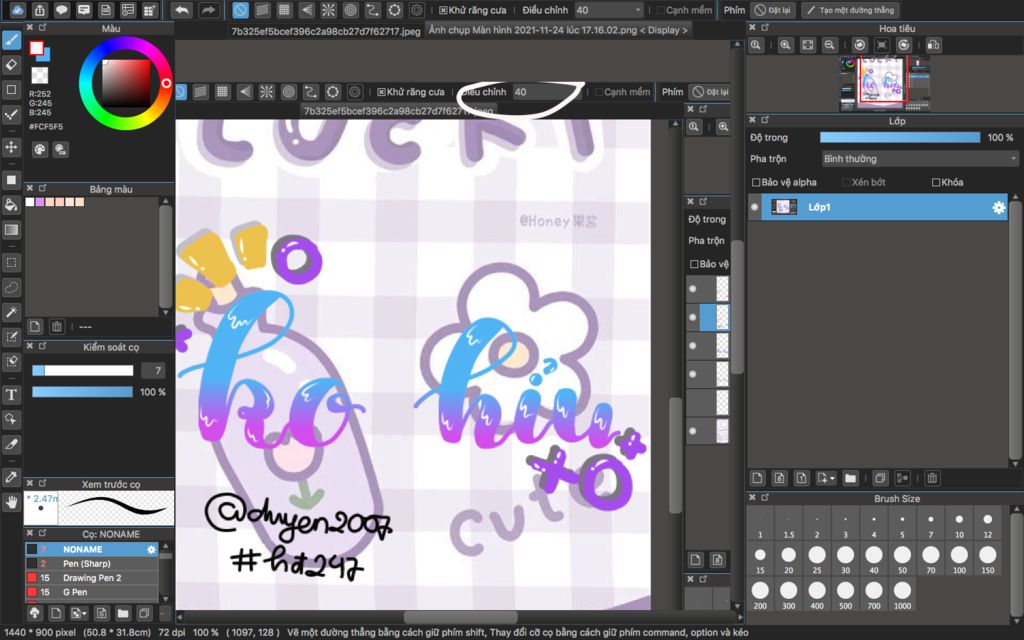Click the cloud save icon
The height and width of the screenshot is (640, 1024).
[x=17, y=10]
